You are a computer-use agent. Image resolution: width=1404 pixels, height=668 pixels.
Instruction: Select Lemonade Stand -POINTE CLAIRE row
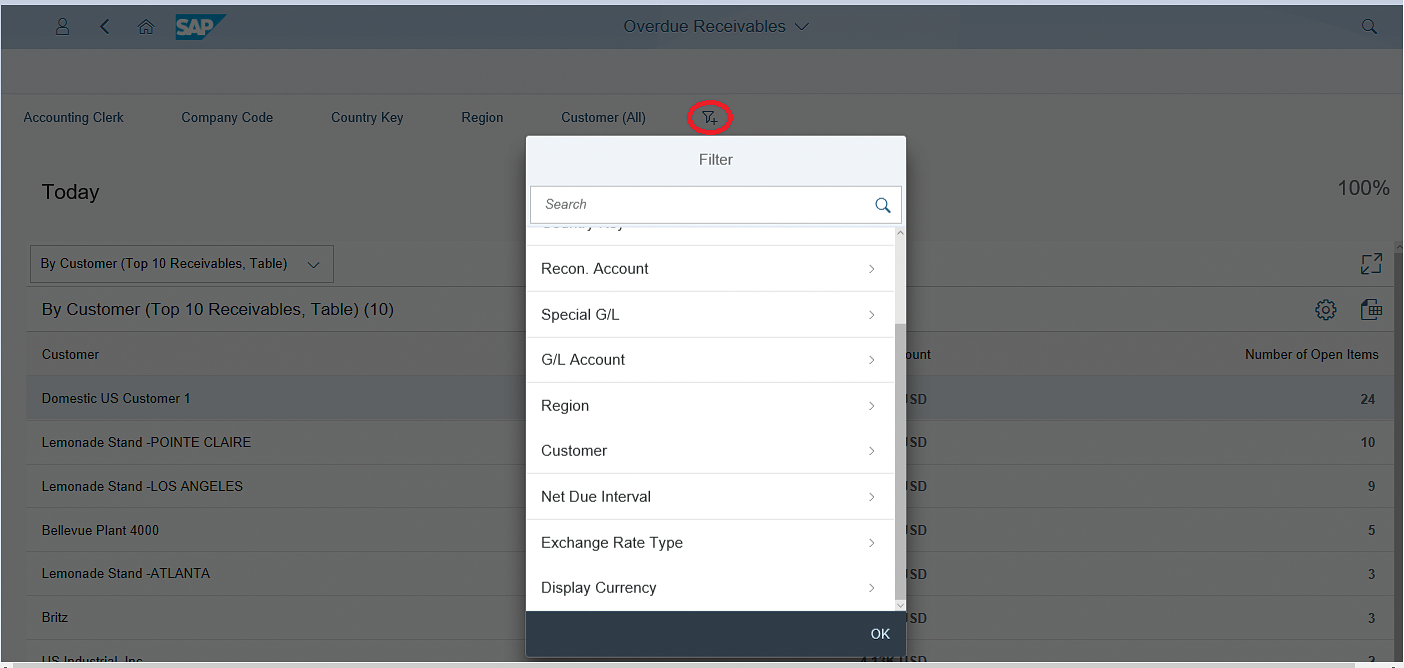pos(710,442)
